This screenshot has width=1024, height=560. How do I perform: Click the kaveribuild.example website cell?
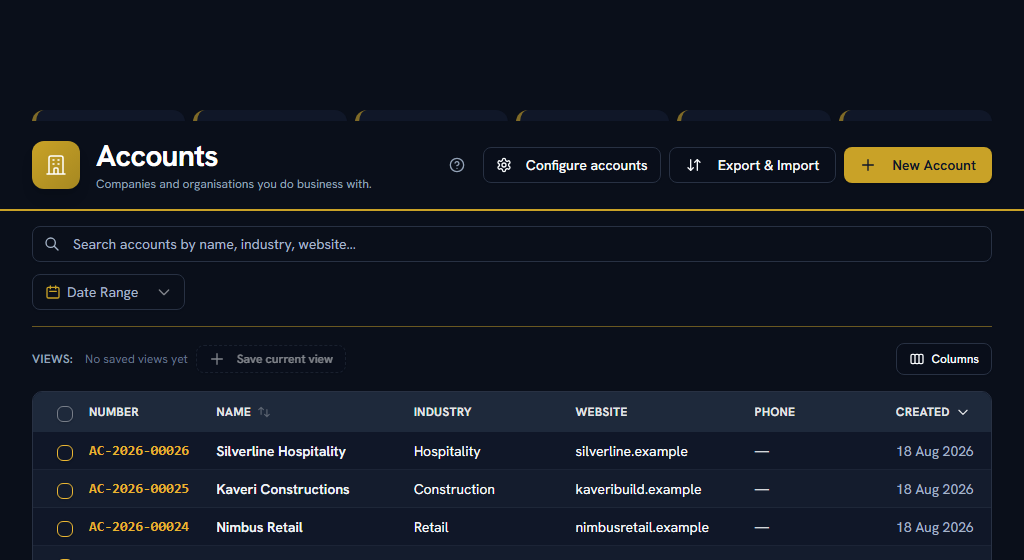pos(638,490)
